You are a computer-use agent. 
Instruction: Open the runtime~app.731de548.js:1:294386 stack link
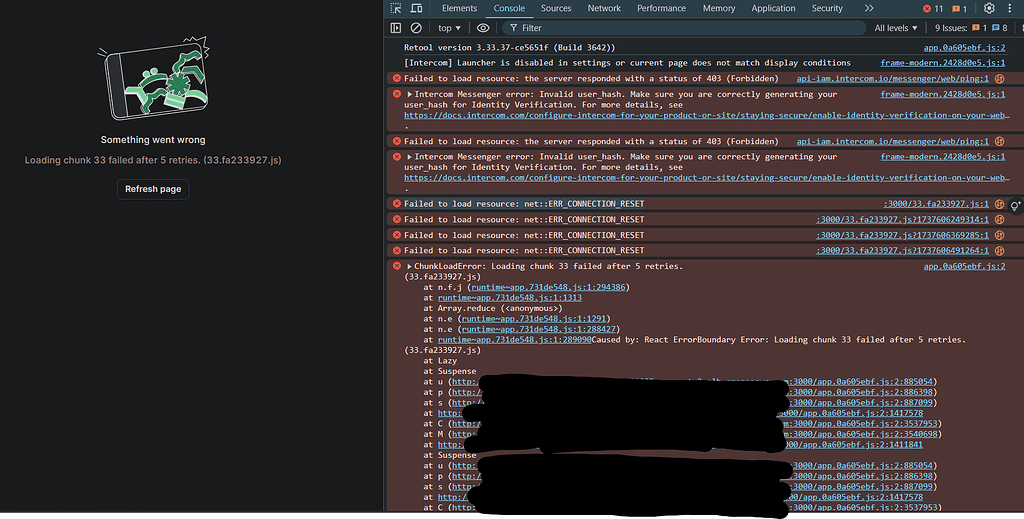[x=548, y=287]
